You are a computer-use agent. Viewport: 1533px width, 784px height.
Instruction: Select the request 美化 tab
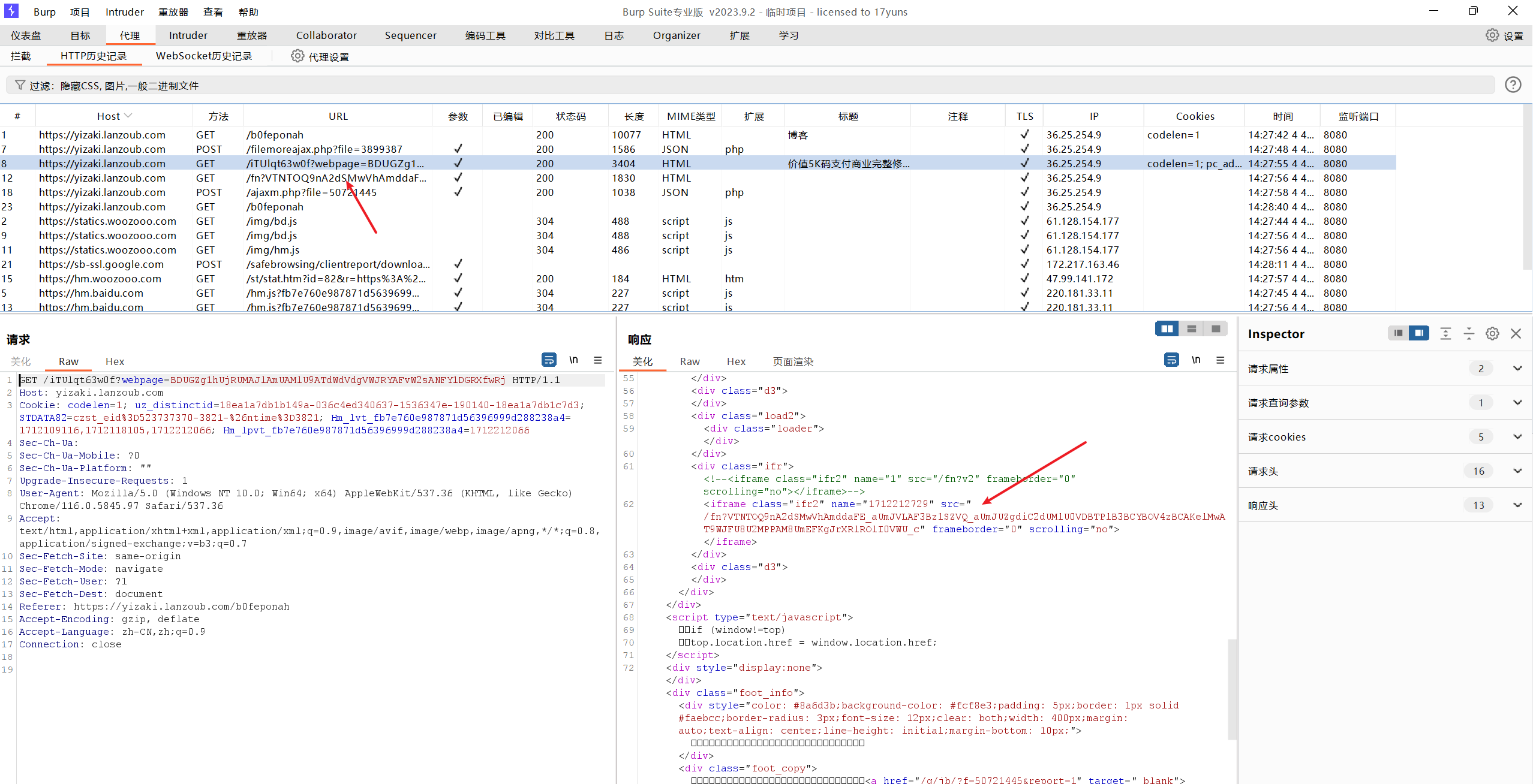(20, 361)
